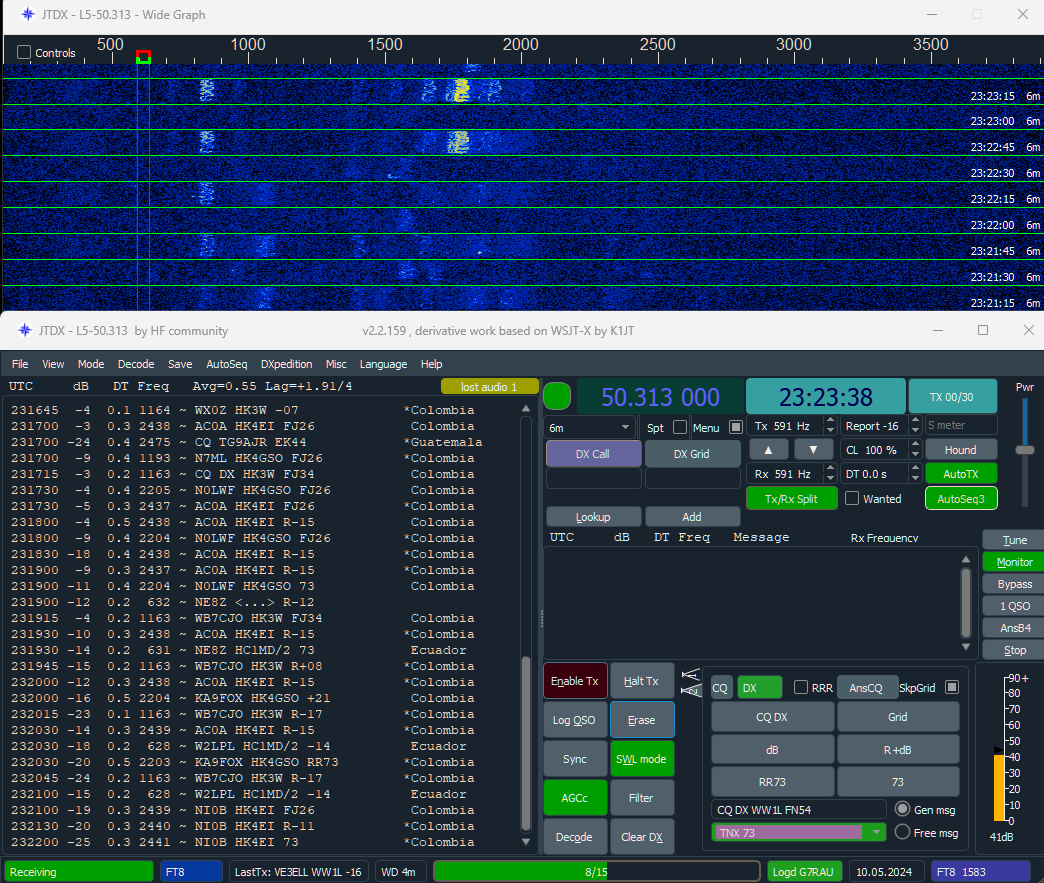Click the CQ DX WW1L FN54 message field
Image resolution: width=1044 pixels, height=883 pixels.
tap(798, 809)
